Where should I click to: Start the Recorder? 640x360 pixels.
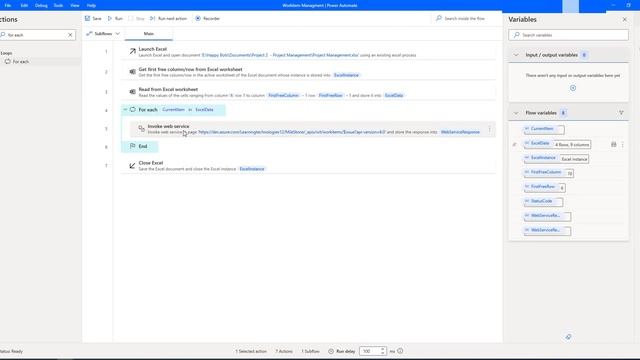[x=207, y=18]
